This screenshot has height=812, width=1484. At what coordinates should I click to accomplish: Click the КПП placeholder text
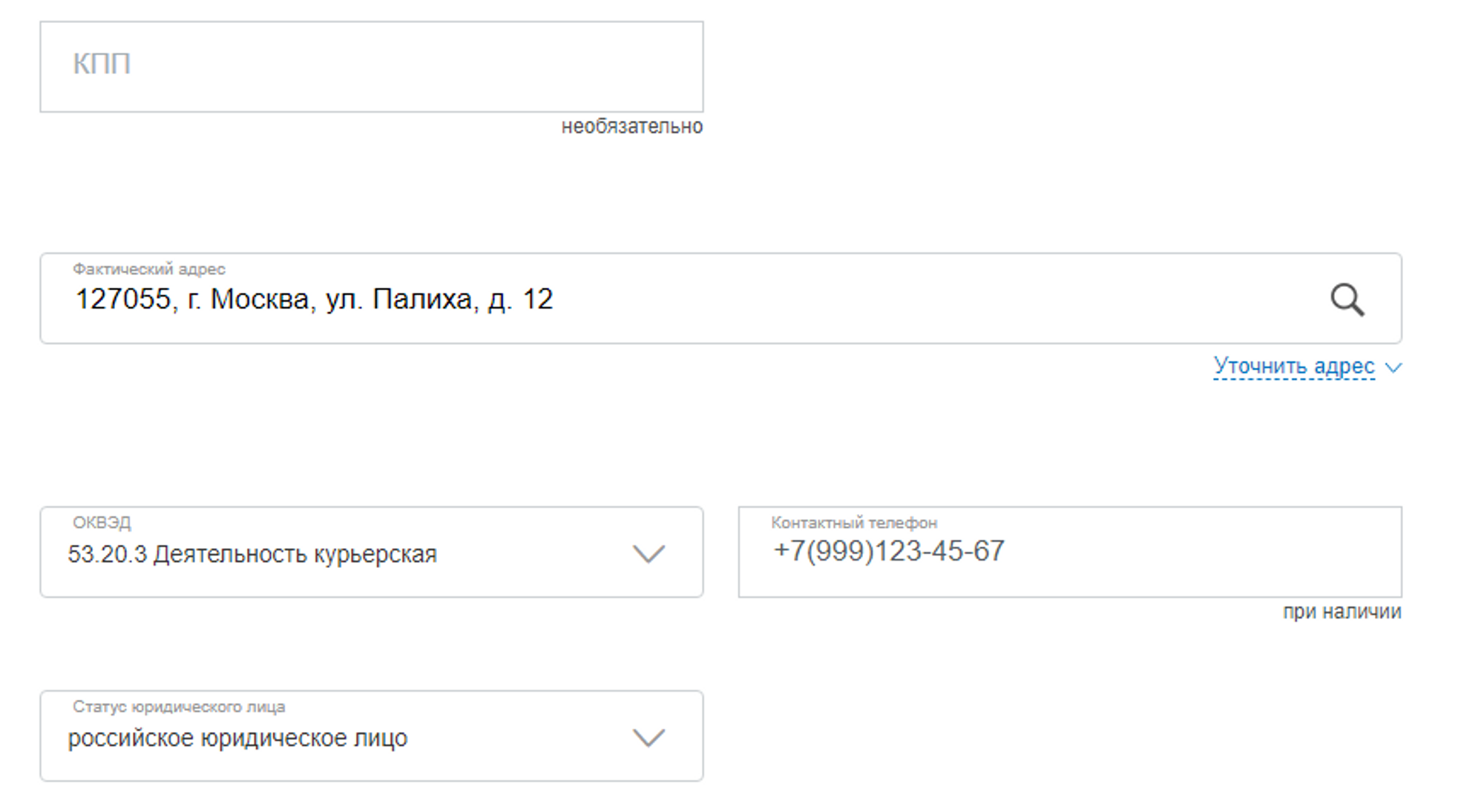102,64
